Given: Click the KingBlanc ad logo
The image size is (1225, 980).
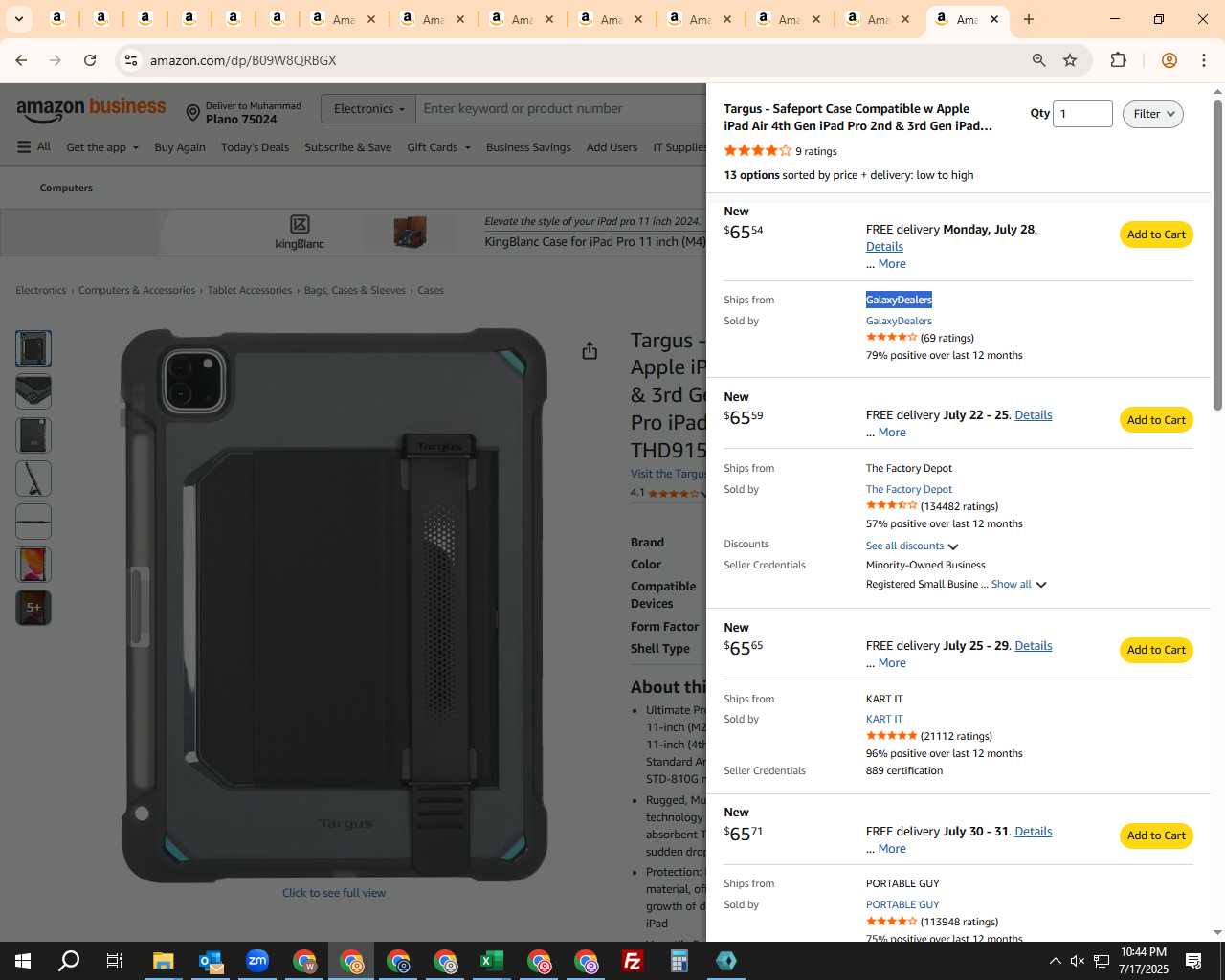Looking at the screenshot, I should click(300, 233).
